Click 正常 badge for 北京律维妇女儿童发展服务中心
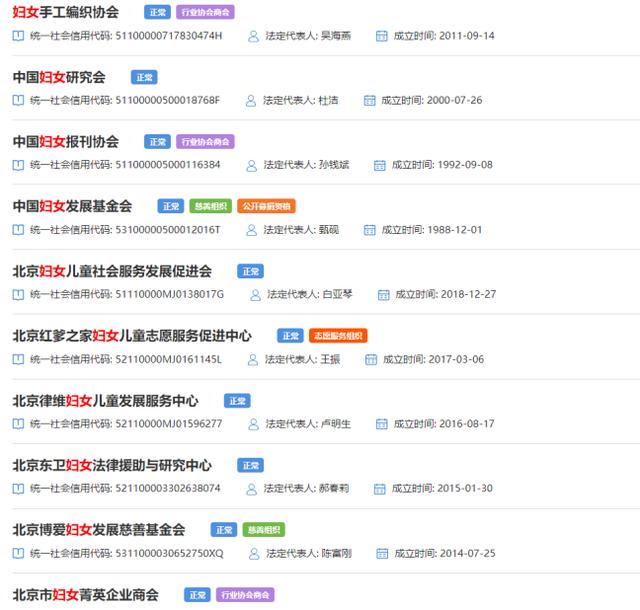 click(237, 401)
